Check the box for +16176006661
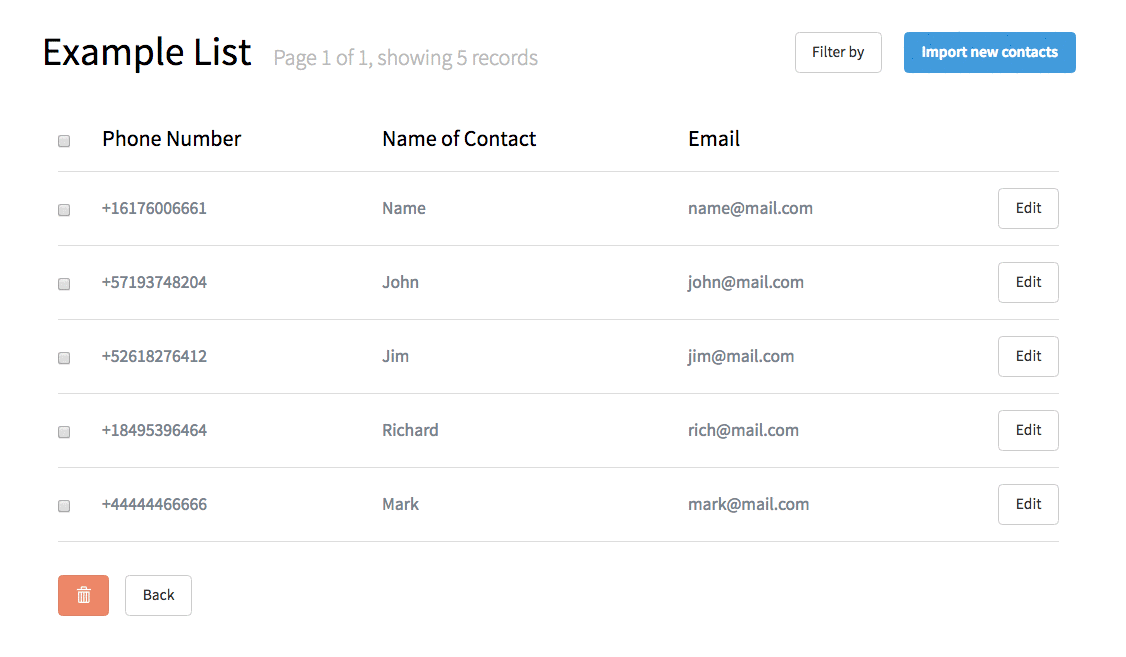1126x657 pixels. point(64,210)
